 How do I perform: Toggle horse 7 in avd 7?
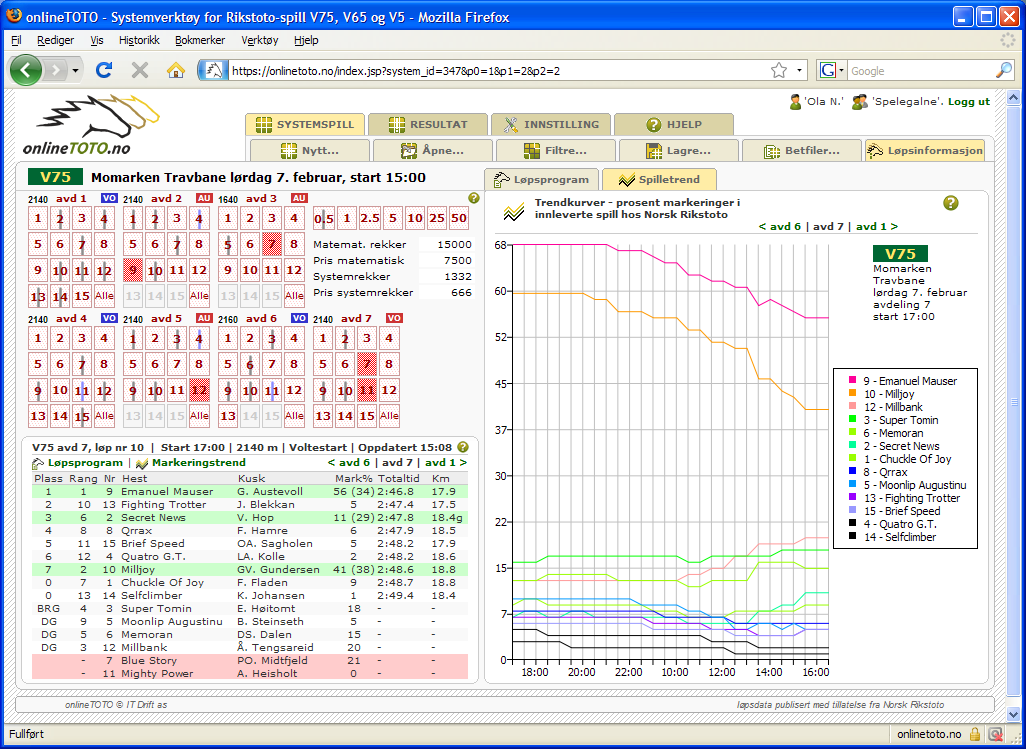(x=367, y=365)
